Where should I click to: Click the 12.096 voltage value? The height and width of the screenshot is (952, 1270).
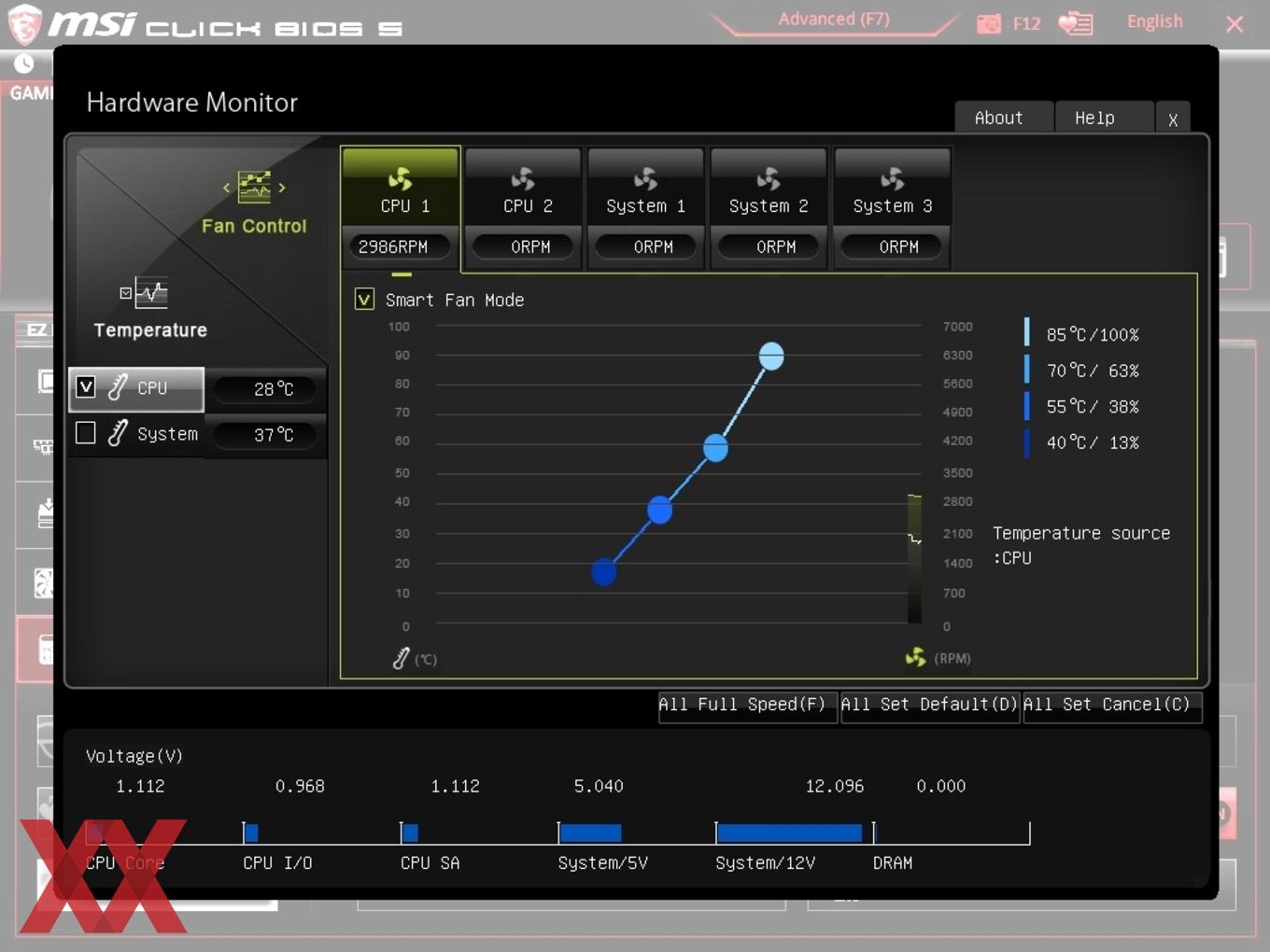click(834, 786)
